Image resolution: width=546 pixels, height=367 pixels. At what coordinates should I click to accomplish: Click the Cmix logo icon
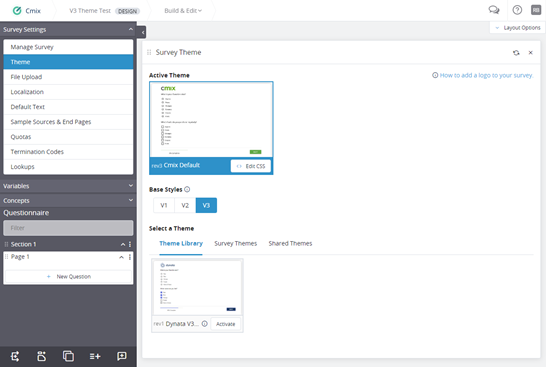coord(17,11)
